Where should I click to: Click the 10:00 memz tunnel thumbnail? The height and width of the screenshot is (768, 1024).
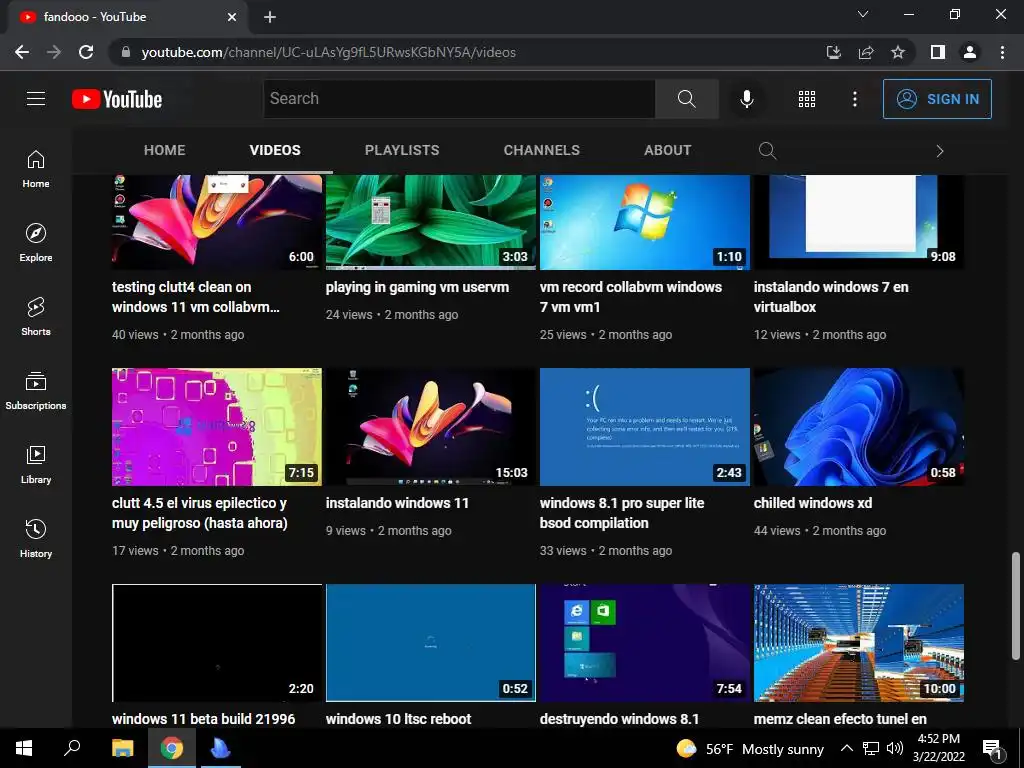point(859,643)
